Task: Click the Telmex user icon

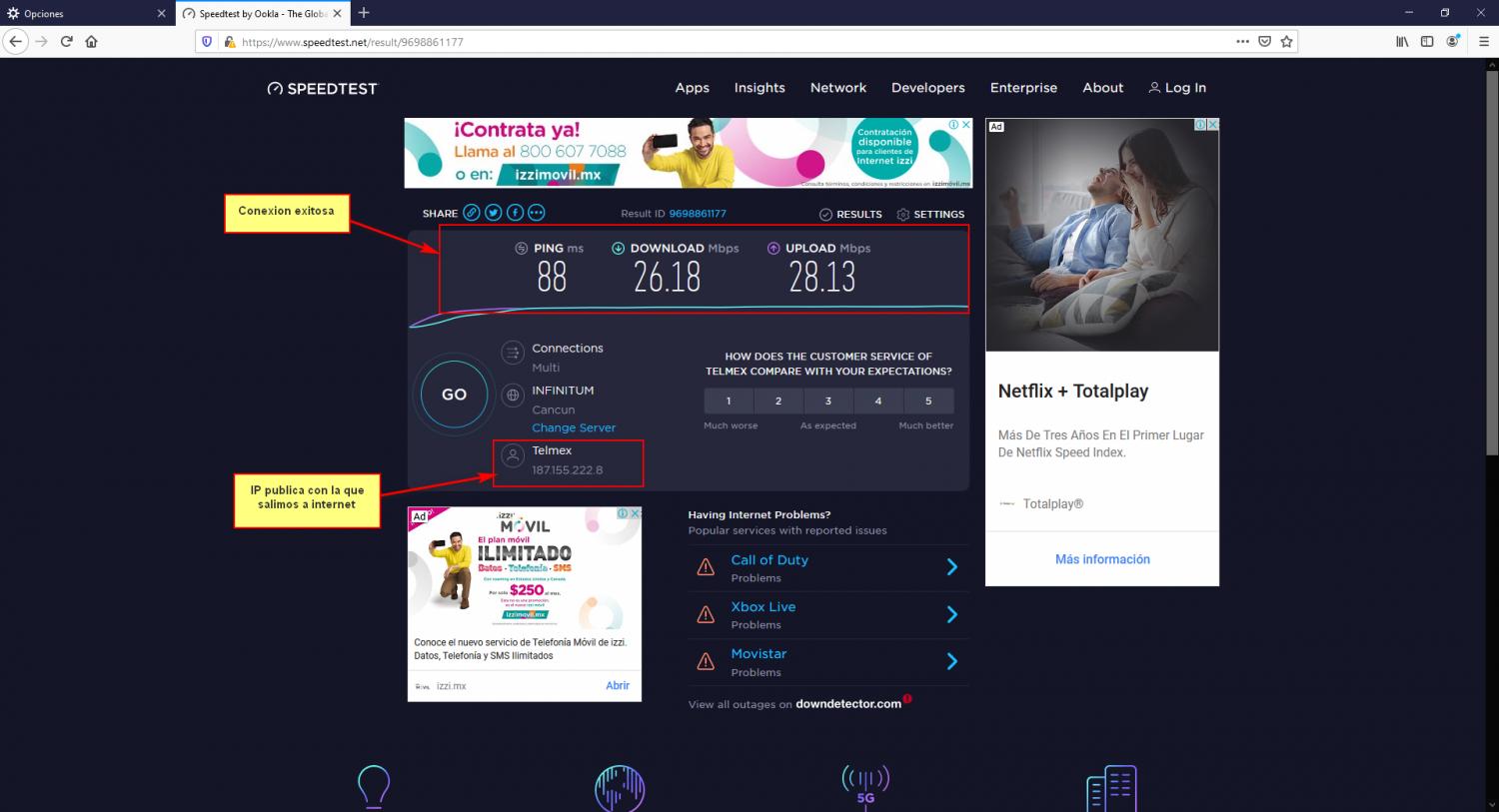Action: tap(513, 455)
